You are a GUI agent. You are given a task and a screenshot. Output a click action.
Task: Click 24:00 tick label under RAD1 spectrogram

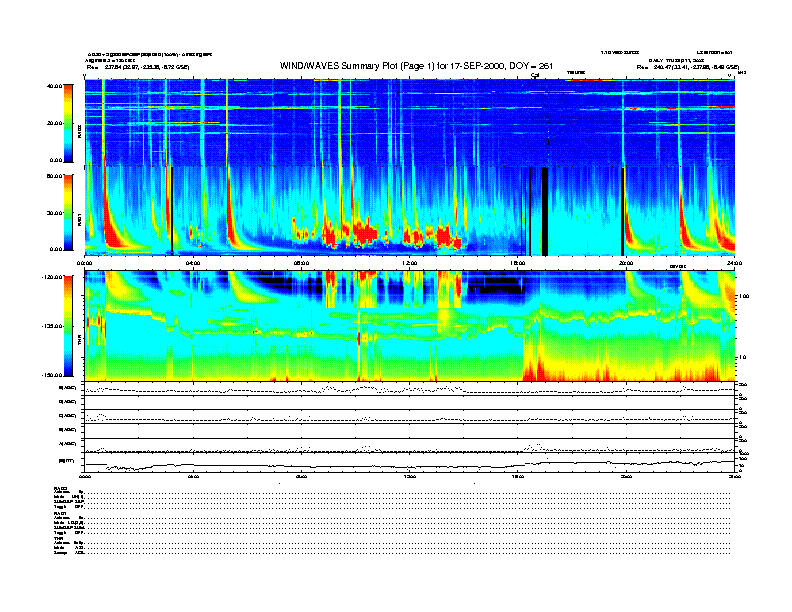[734, 263]
